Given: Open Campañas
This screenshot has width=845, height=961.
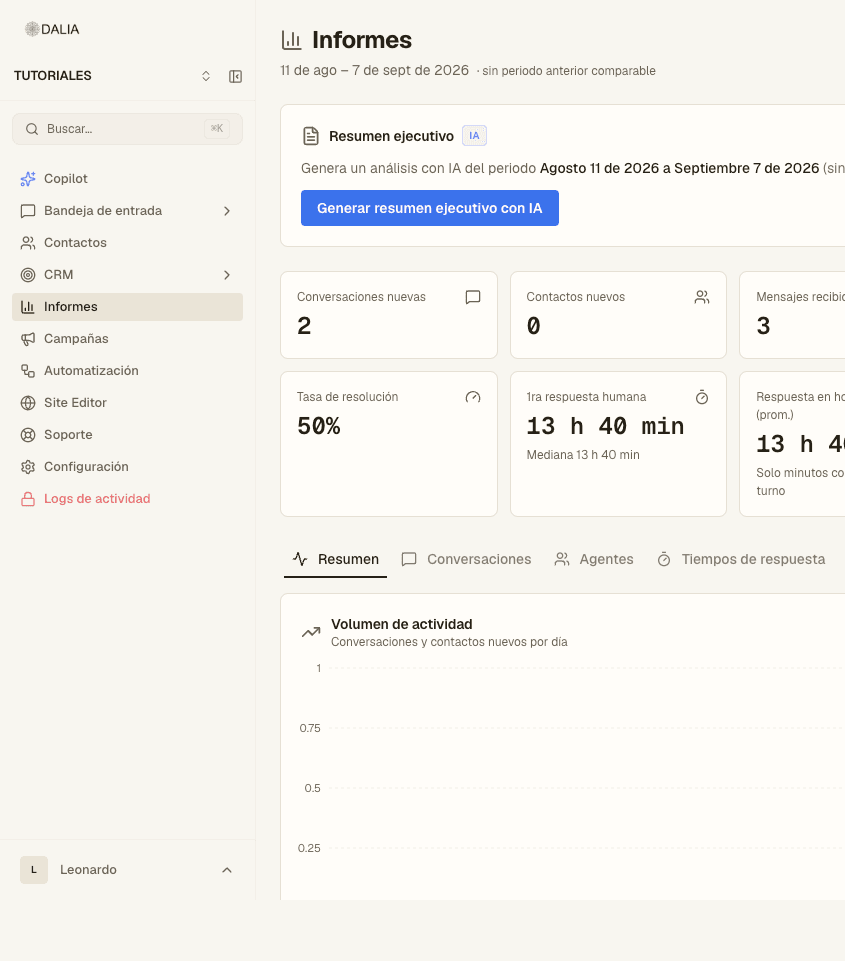Looking at the screenshot, I should coord(127,338).
